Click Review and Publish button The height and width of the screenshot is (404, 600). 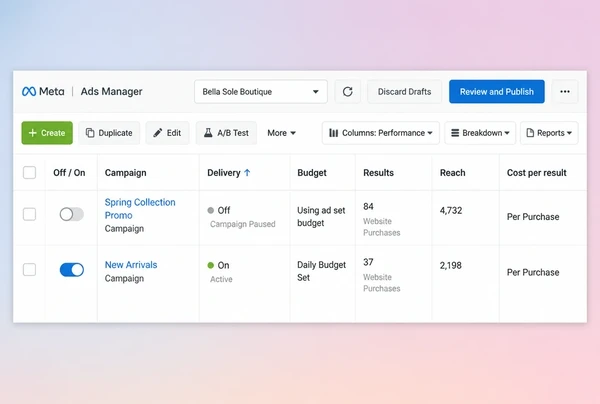497,91
